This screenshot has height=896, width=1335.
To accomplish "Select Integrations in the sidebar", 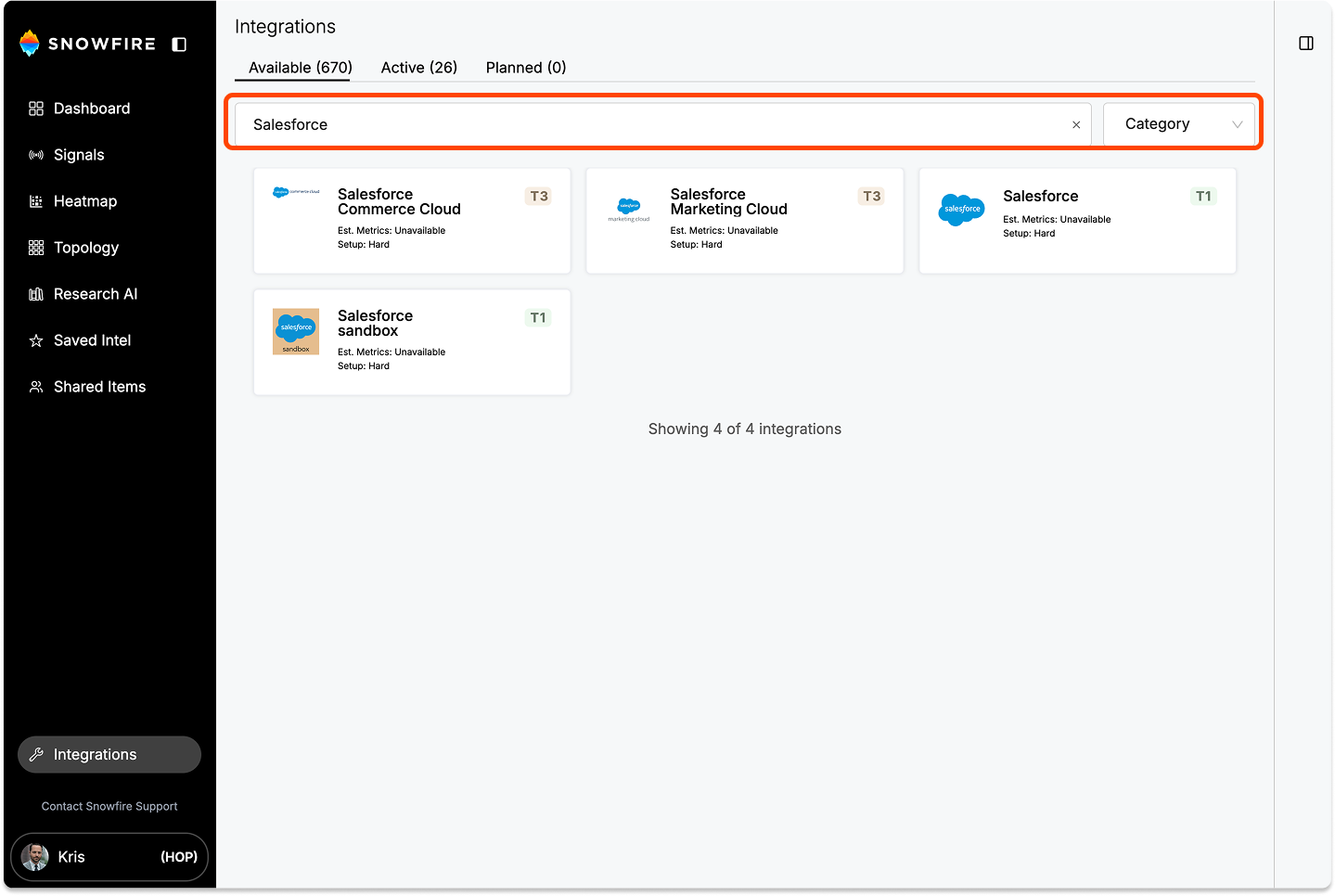I will (109, 755).
